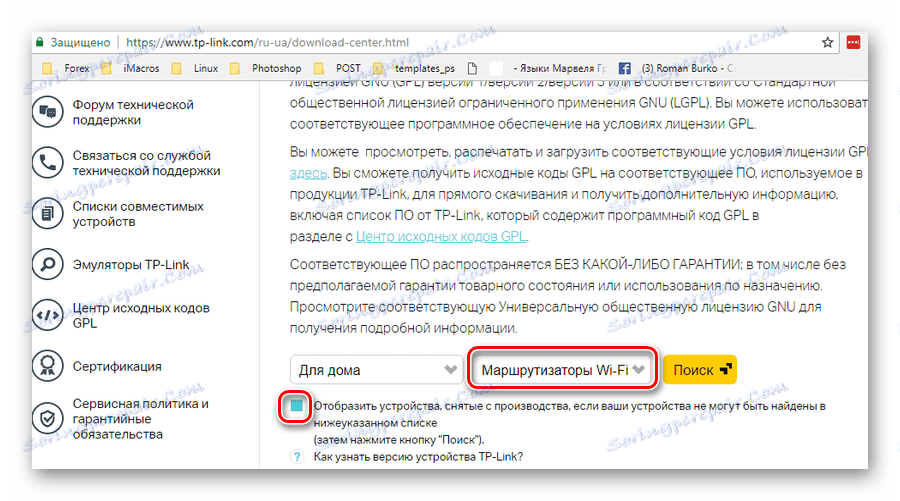
Task: Follow the 'здесь' hyperlink
Action: tap(308, 173)
